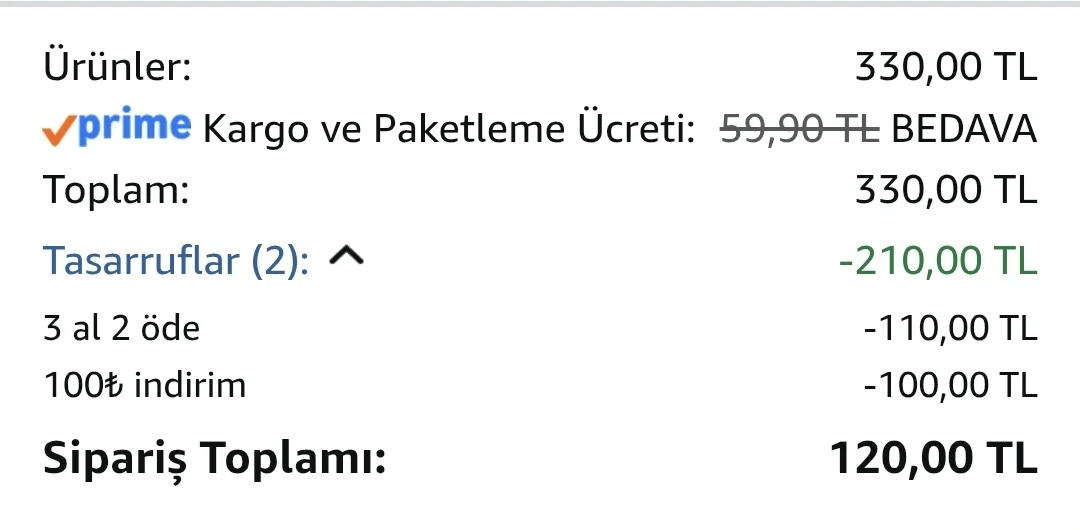This screenshot has height=530, width=1080.
Task: Select the Toplam label
Action: pyautogui.click(x=116, y=190)
